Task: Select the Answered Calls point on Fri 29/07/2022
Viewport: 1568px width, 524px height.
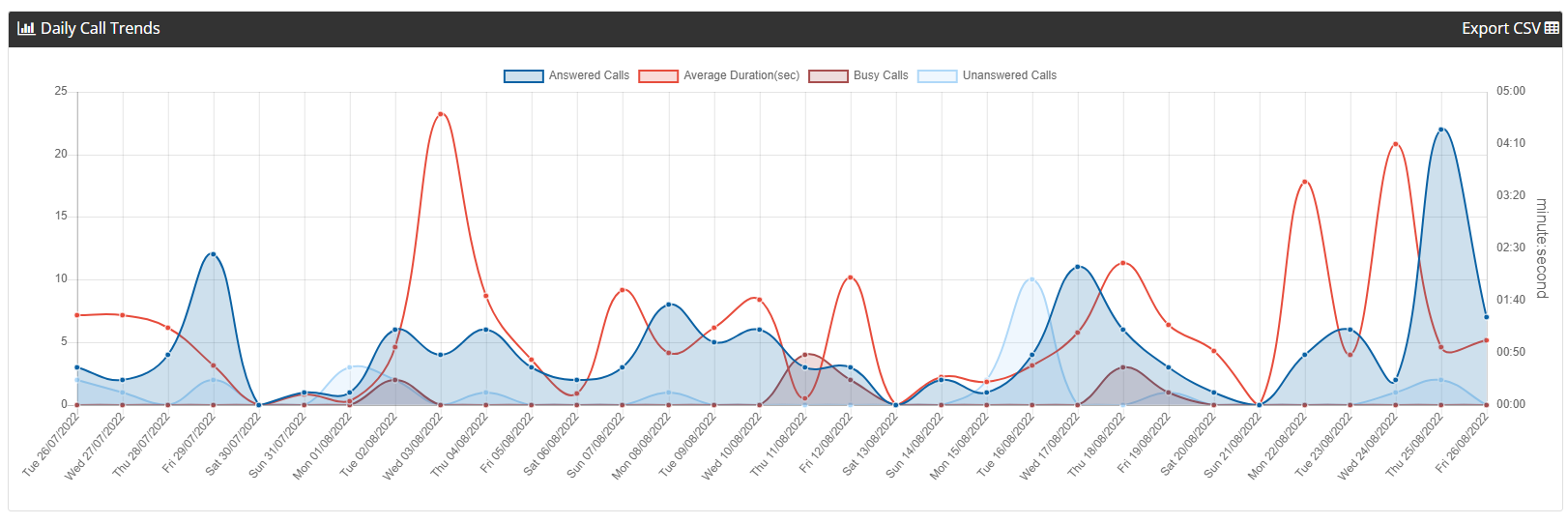Action: coord(214,254)
